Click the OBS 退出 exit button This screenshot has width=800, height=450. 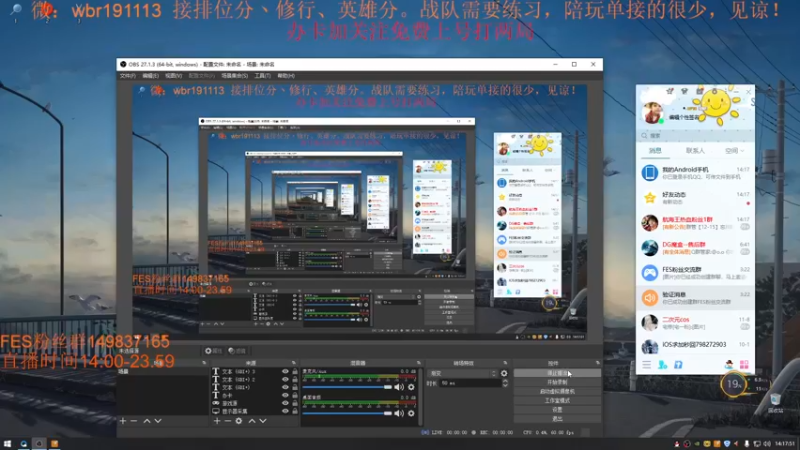557,419
